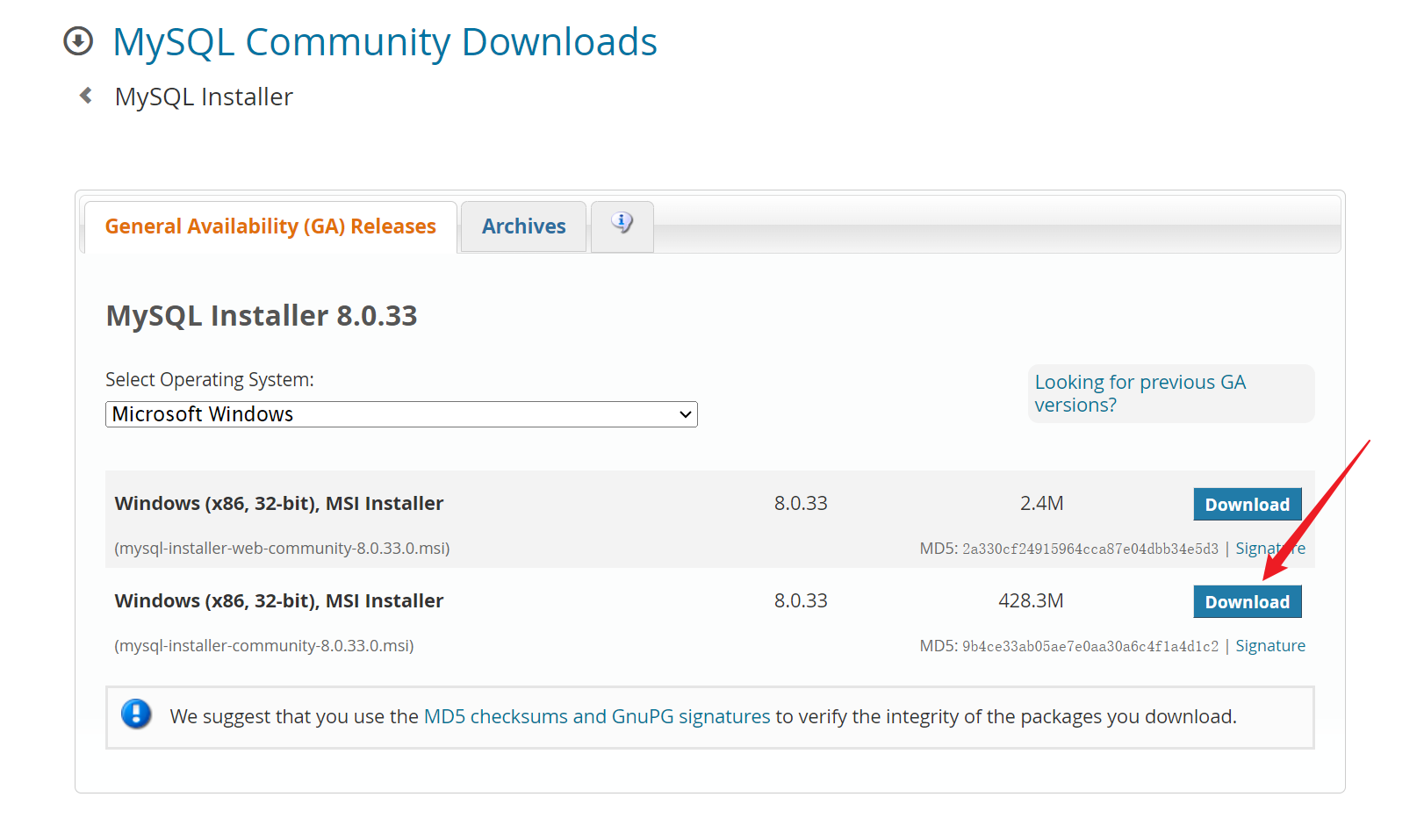Download the 428.3M full MSI installer
Viewport: 1424px width, 840px height.
coord(1247,602)
